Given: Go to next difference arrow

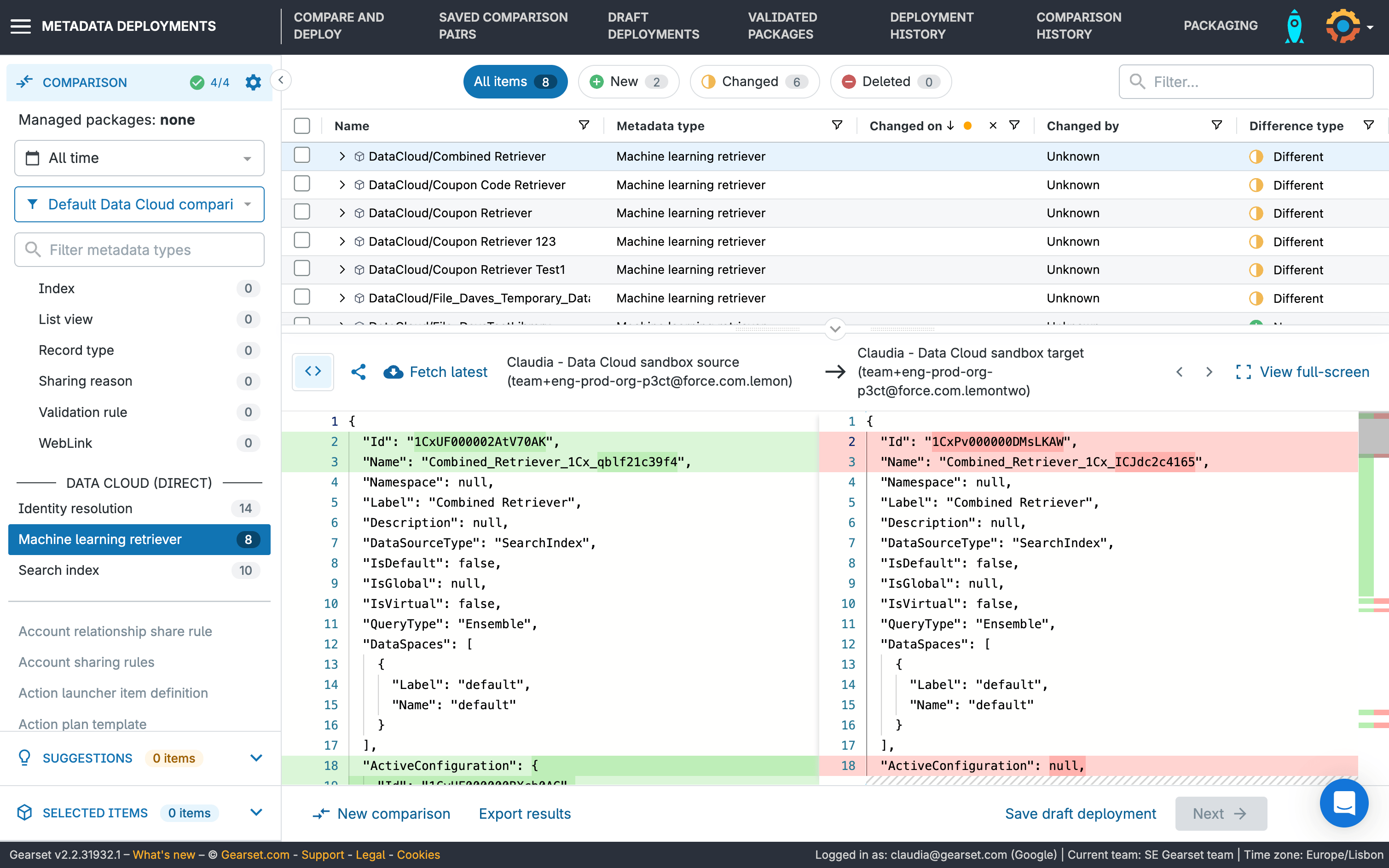Looking at the screenshot, I should pos(1209,372).
